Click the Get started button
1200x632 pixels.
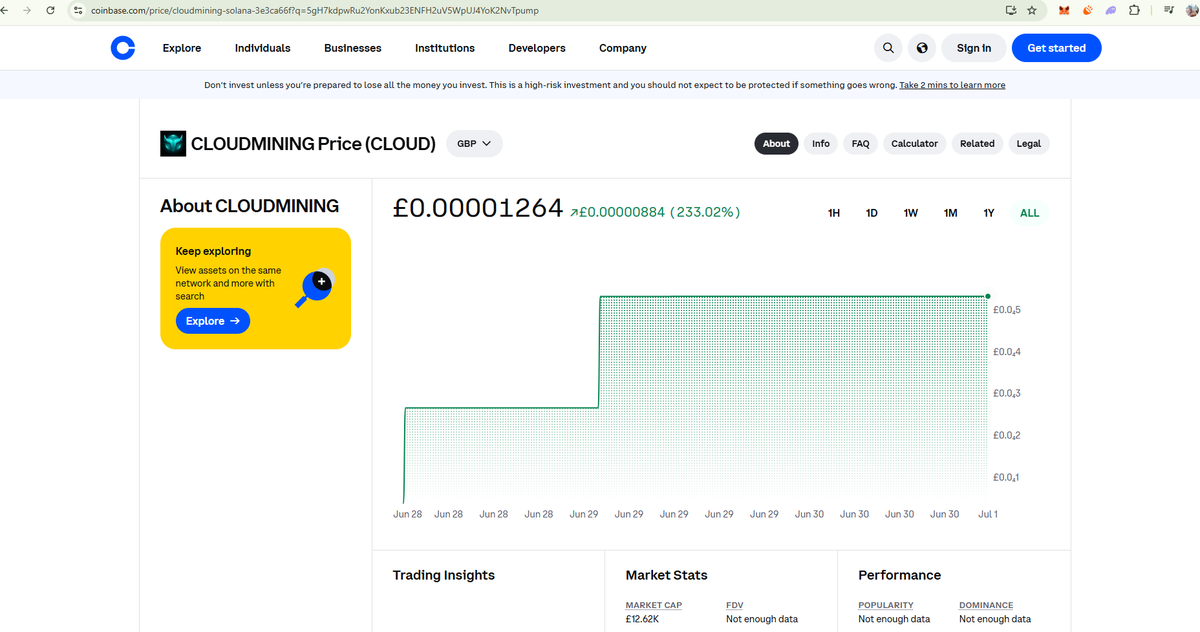1056,48
